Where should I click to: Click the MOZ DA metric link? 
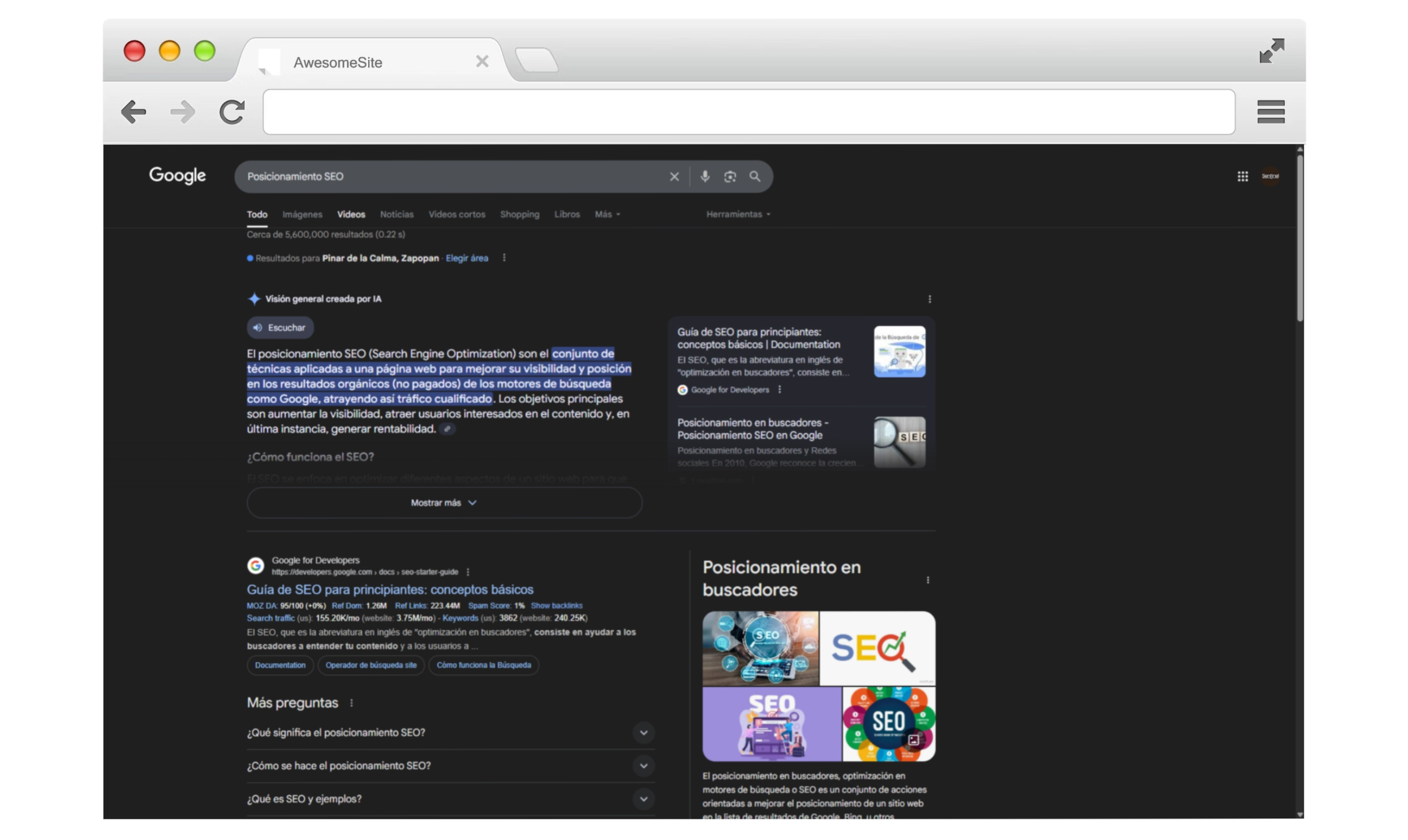[x=262, y=606]
